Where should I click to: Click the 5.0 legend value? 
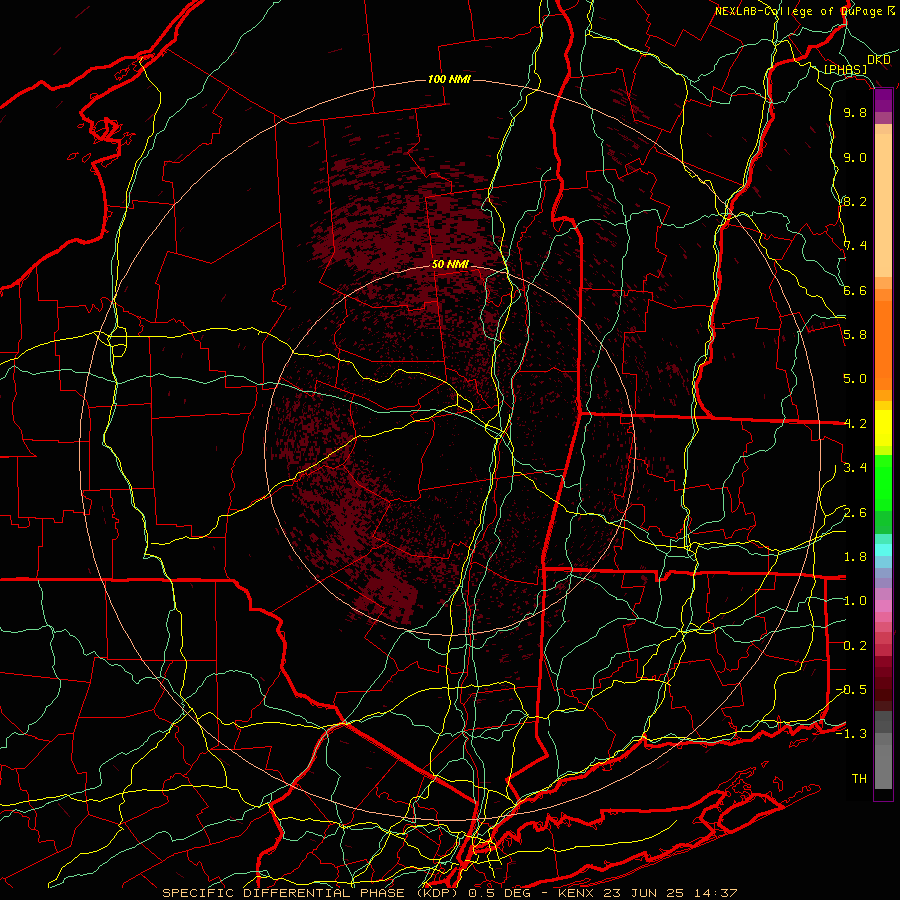pyautogui.click(x=855, y=379)
